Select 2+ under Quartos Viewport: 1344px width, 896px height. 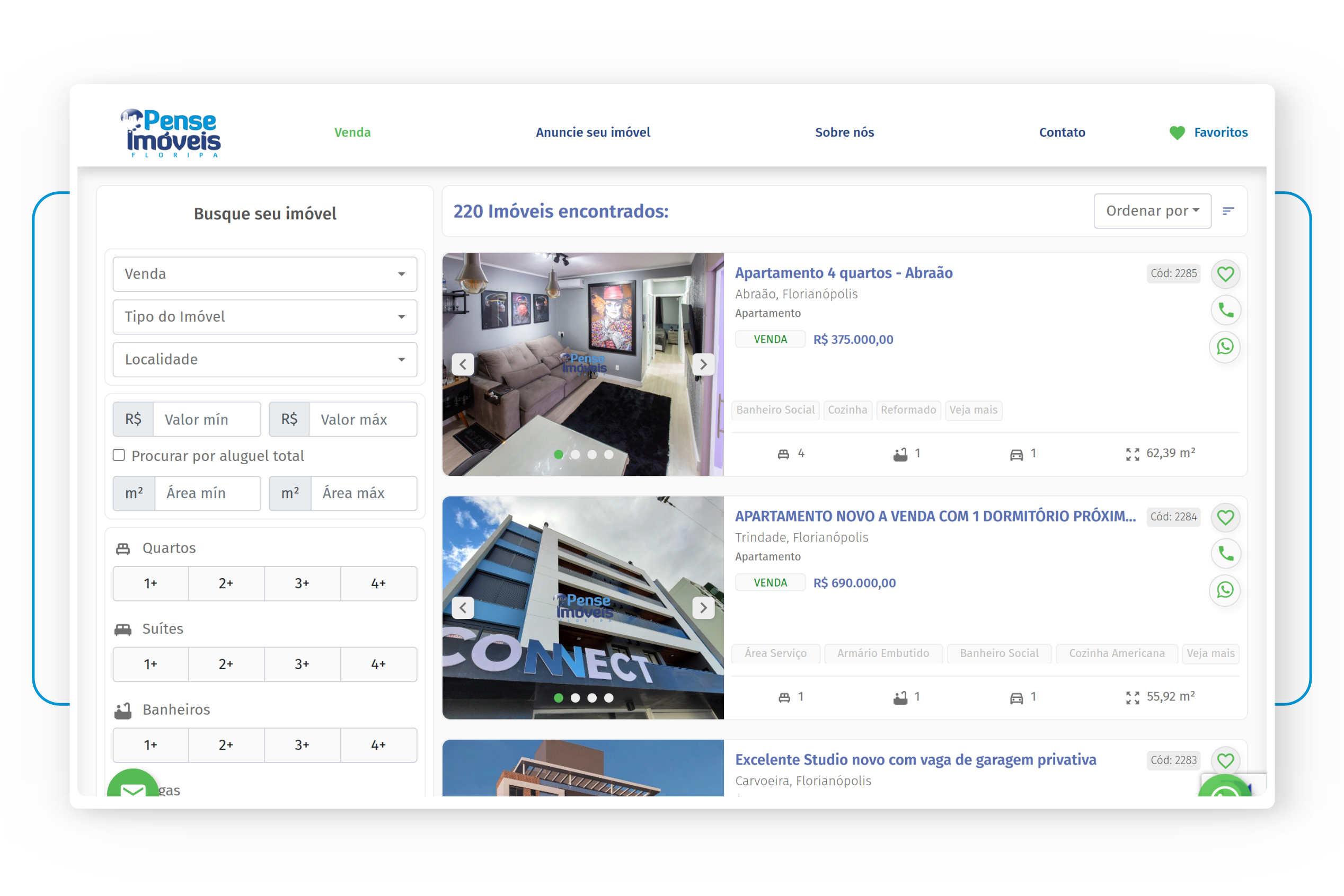coord(226,583)
